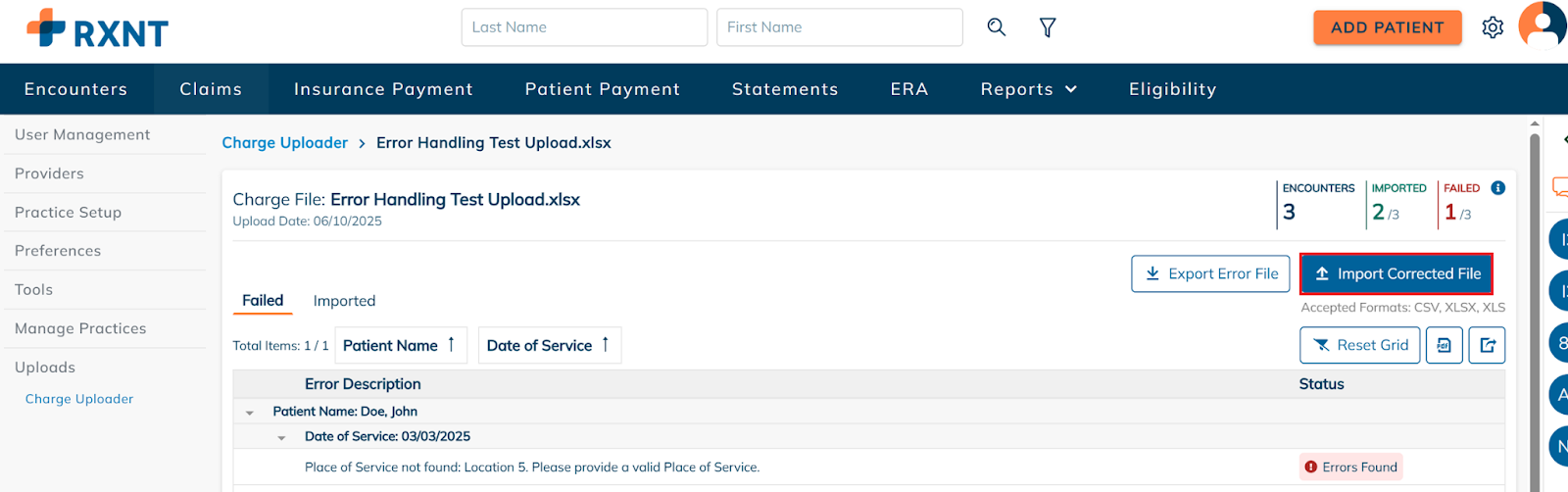Switch to the Imported tab
This screenshot has width=1568, height=492.
pyautogui.click(x=344, y=301)
